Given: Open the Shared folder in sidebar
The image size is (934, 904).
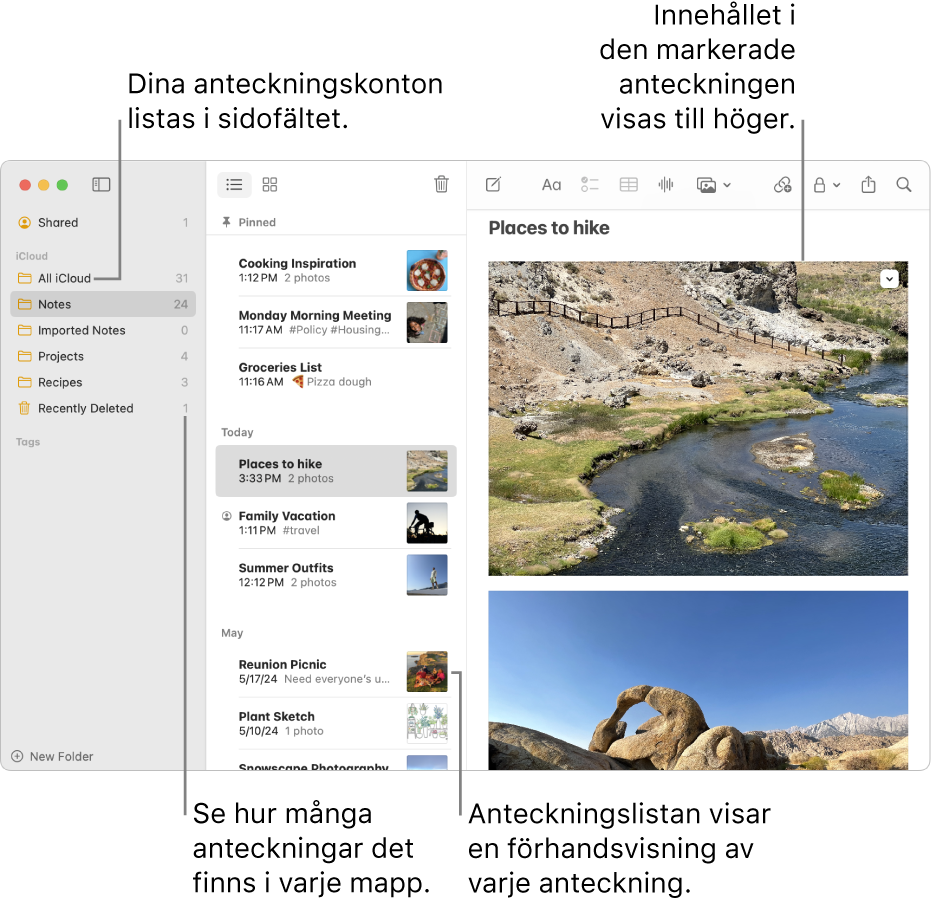Looking at the screenshot, I should pos(103,222).
